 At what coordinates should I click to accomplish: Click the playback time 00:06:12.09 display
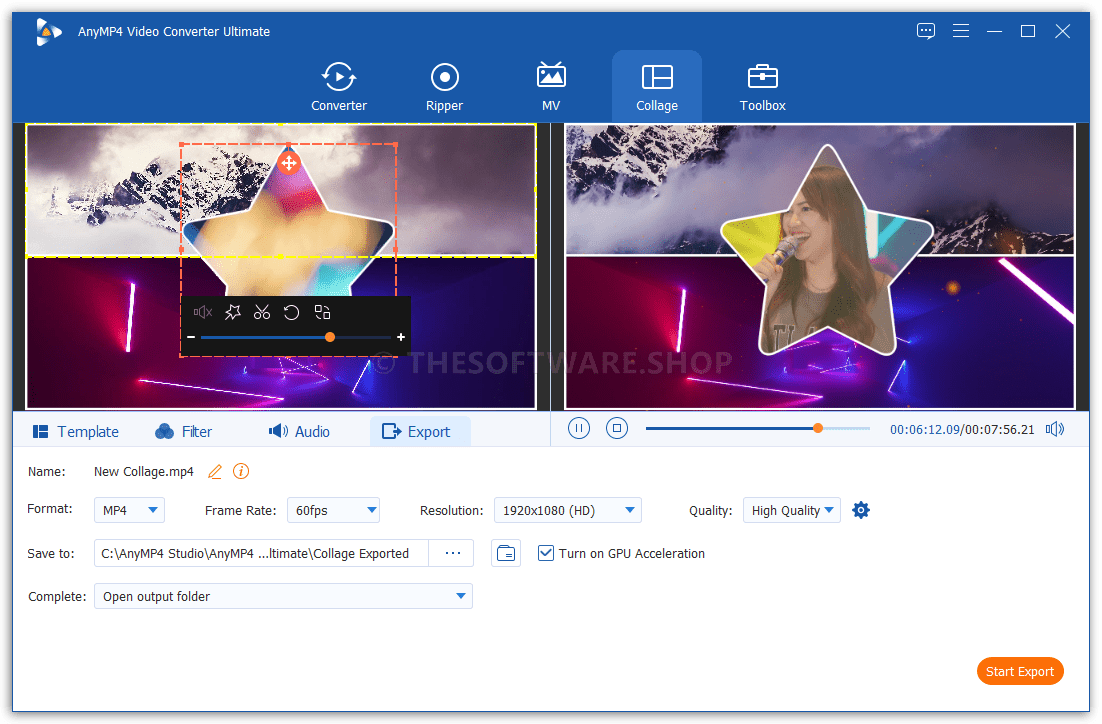click(924, 429)
